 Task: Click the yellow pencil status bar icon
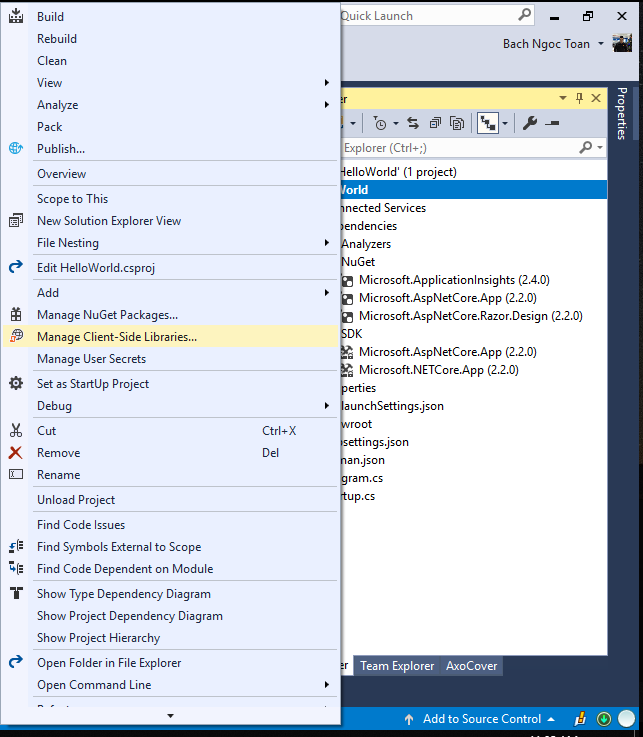click(581, 719)
